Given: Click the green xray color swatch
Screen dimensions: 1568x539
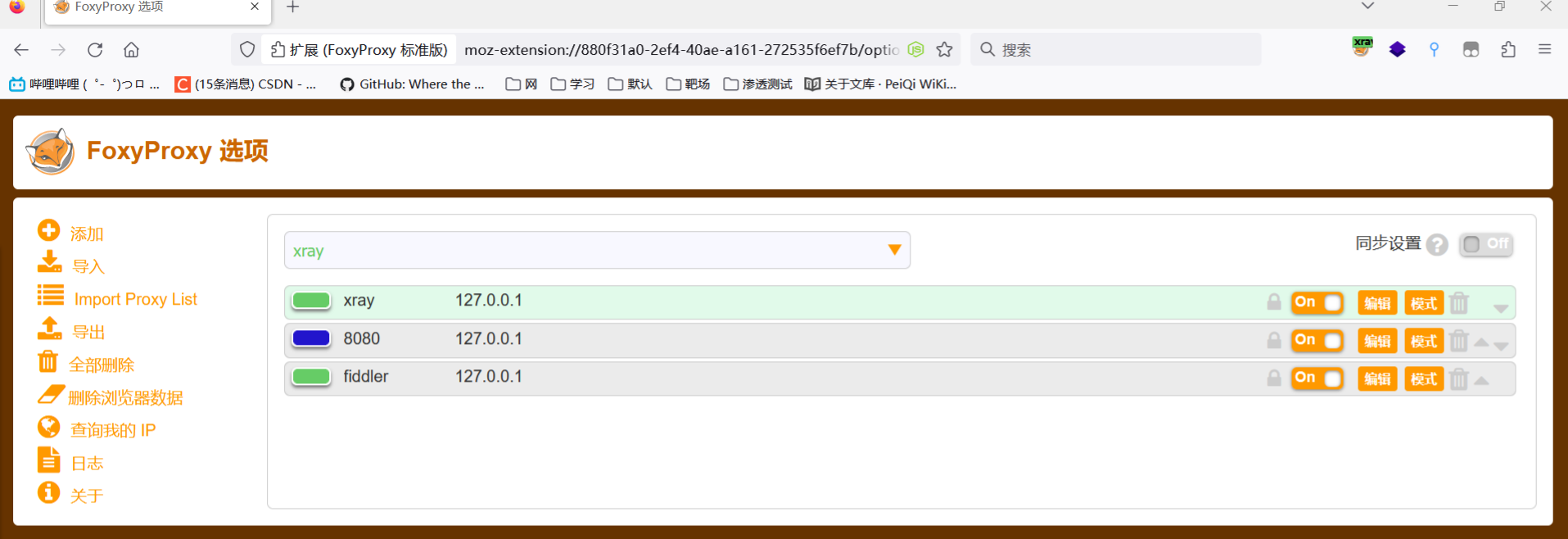Looking at the screenshot, I should click(x=311, y=301).
